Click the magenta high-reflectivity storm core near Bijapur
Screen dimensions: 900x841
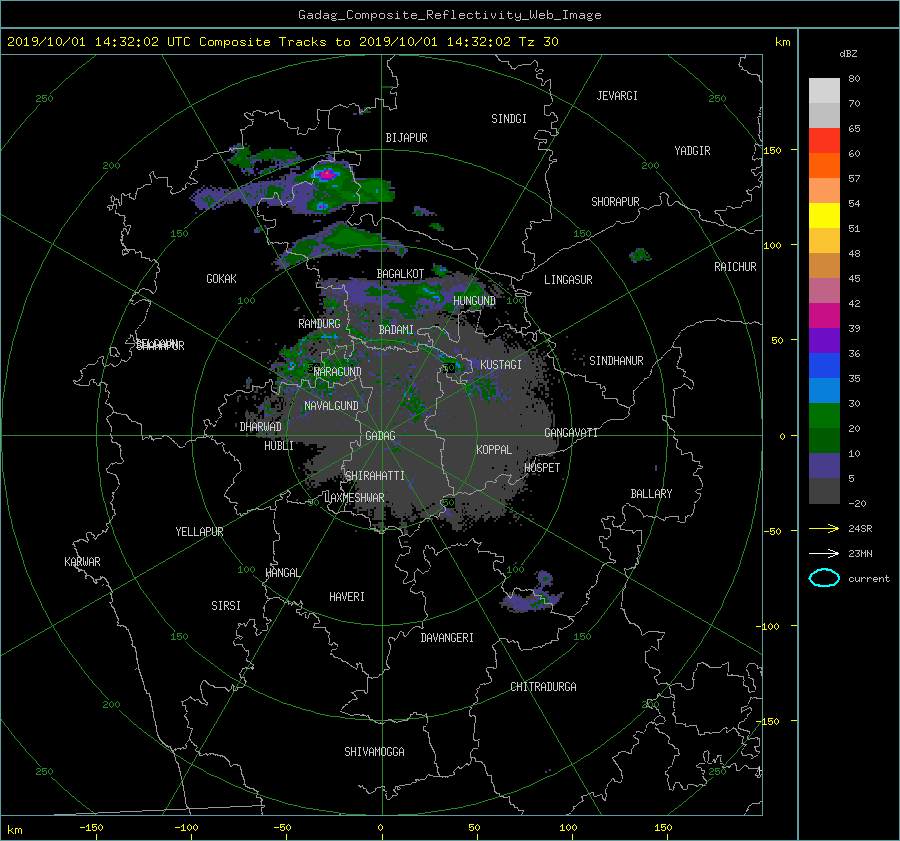pos(326,173)
